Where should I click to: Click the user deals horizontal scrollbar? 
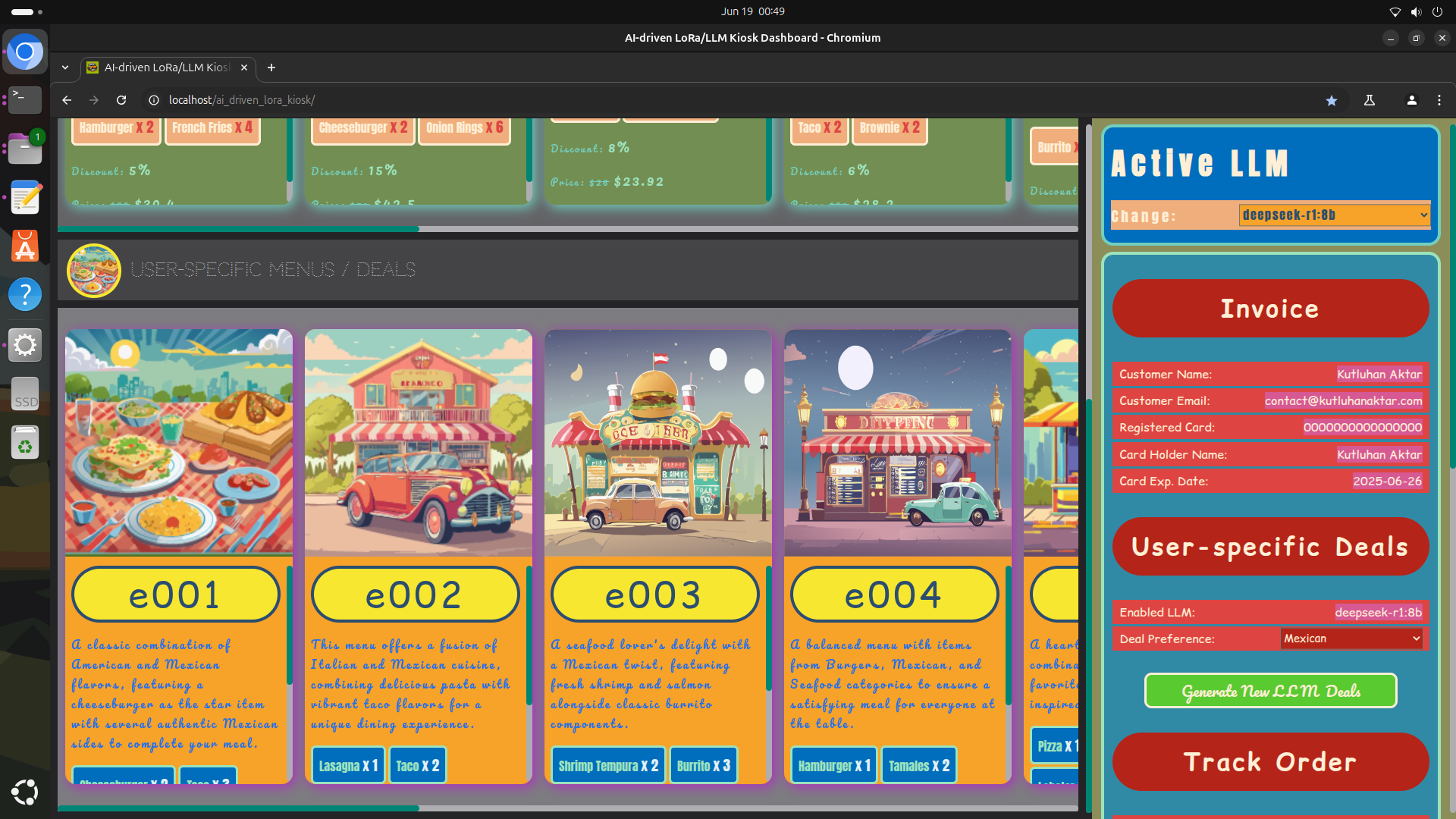tap(238, 808)
